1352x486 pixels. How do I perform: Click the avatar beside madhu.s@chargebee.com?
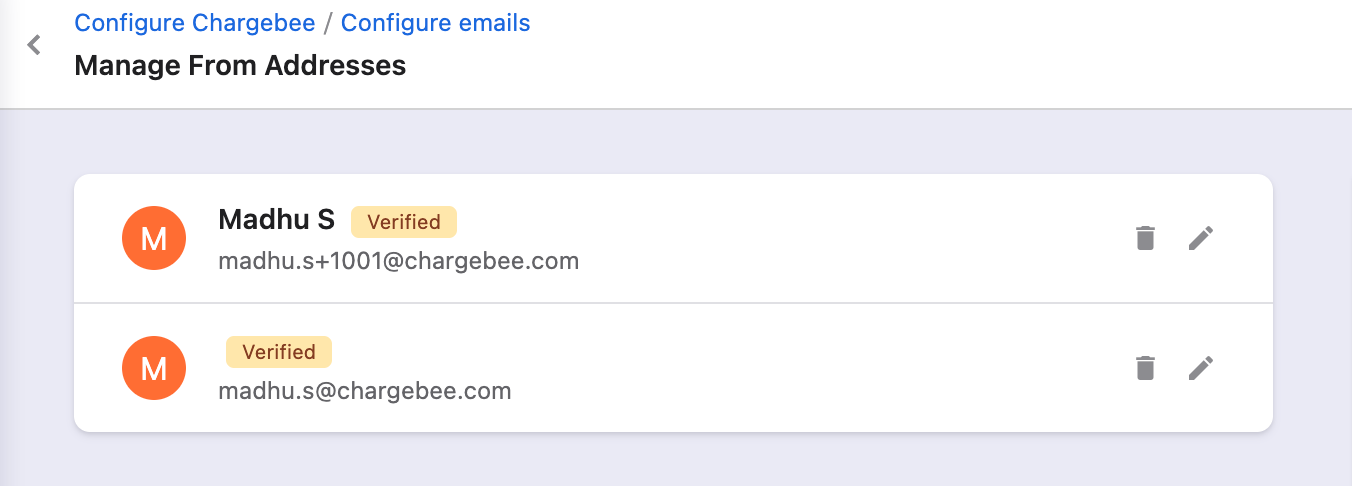click(153, 368)
